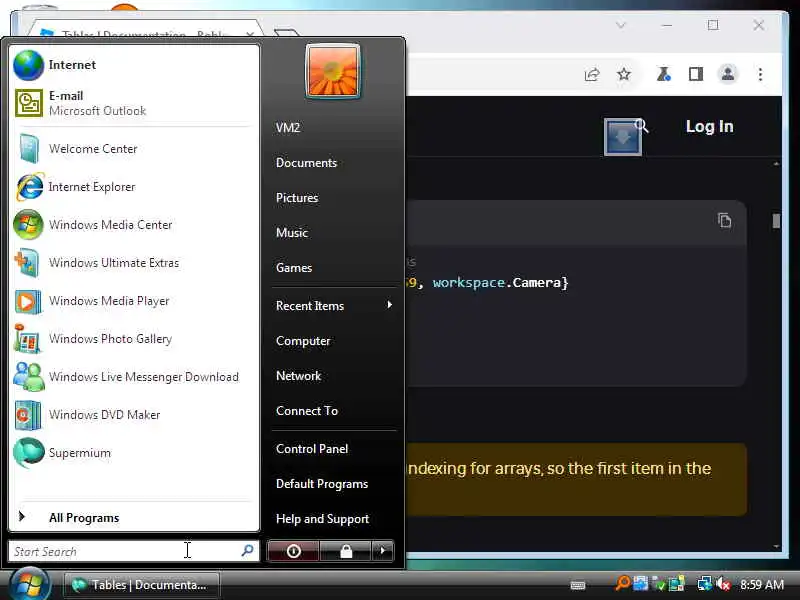The height and width of the screenshot is (600, 800).
Task: Launch the Windows Media Player icon
Action: [x=28, y=301]
